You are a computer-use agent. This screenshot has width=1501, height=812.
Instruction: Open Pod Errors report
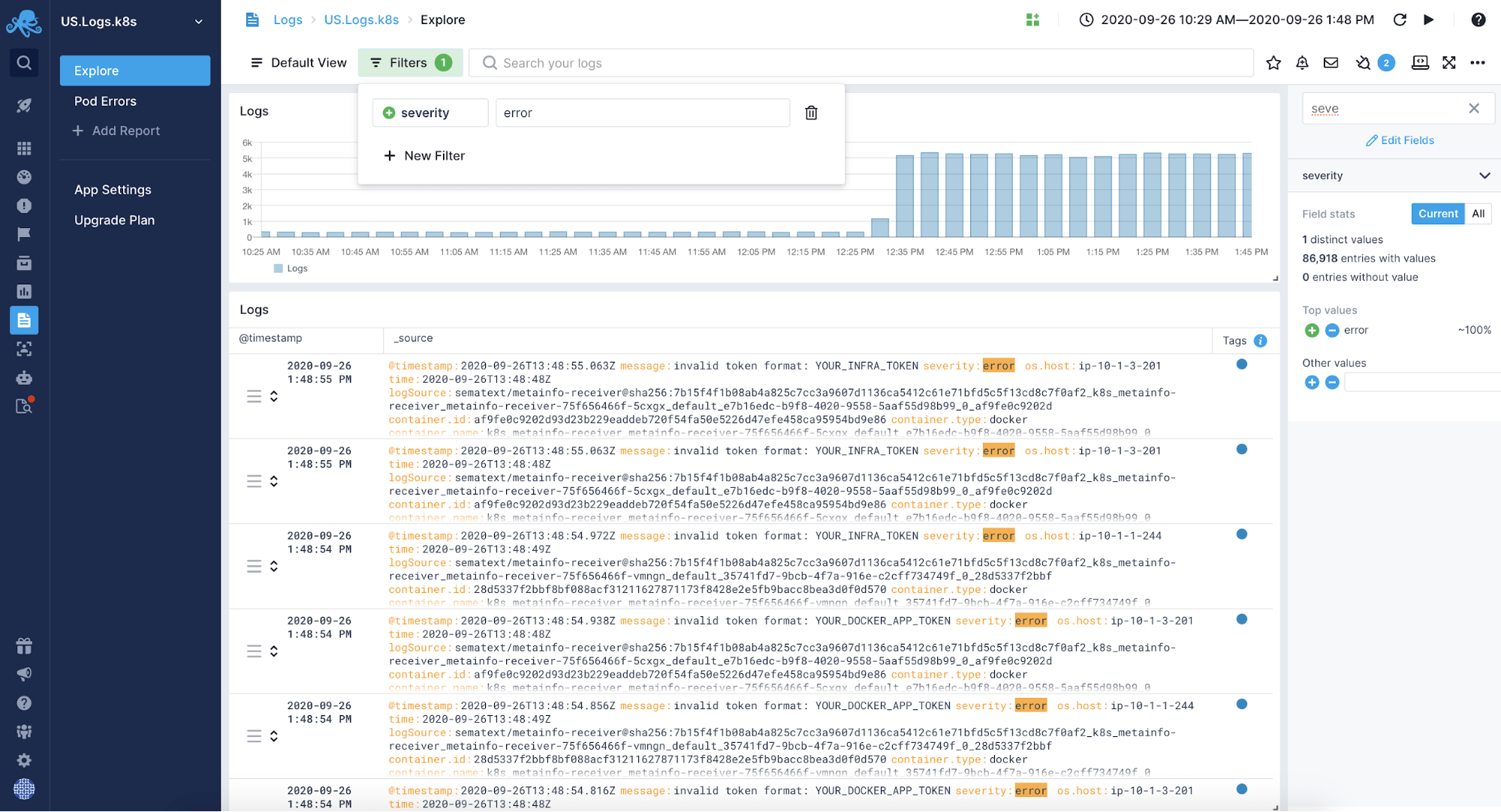105,101
